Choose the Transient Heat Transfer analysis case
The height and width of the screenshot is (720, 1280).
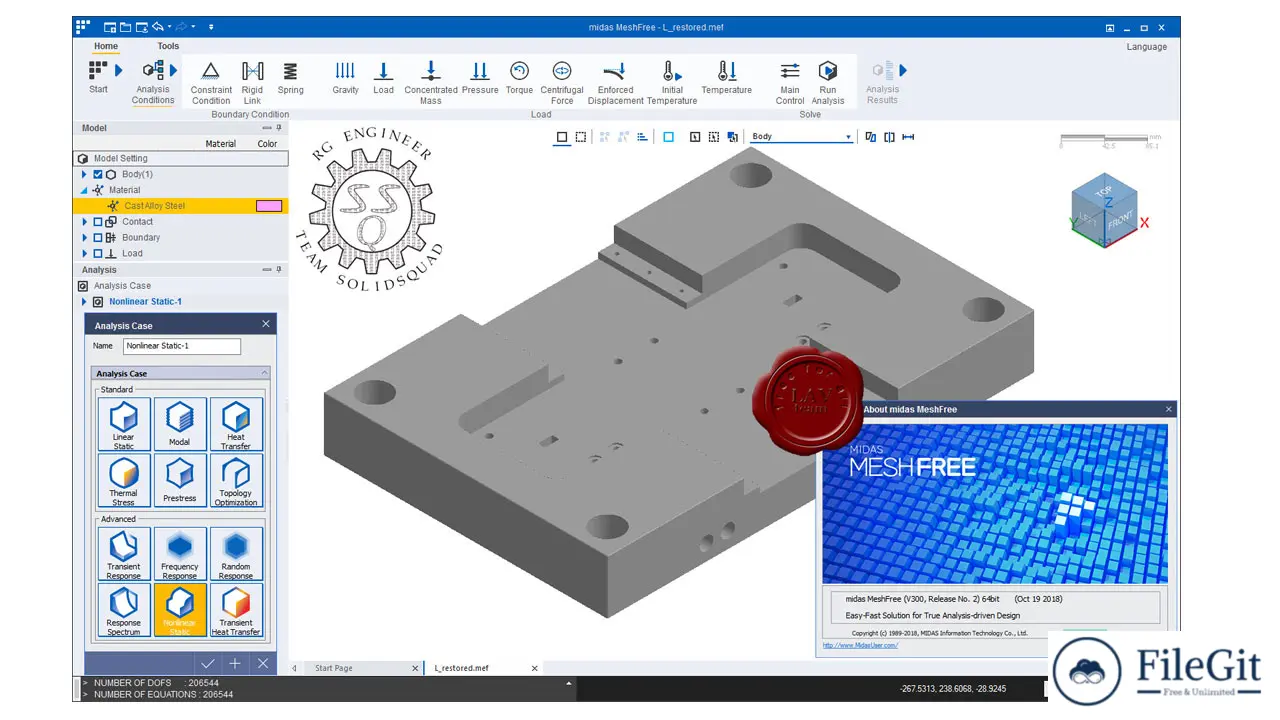point(236,610)
